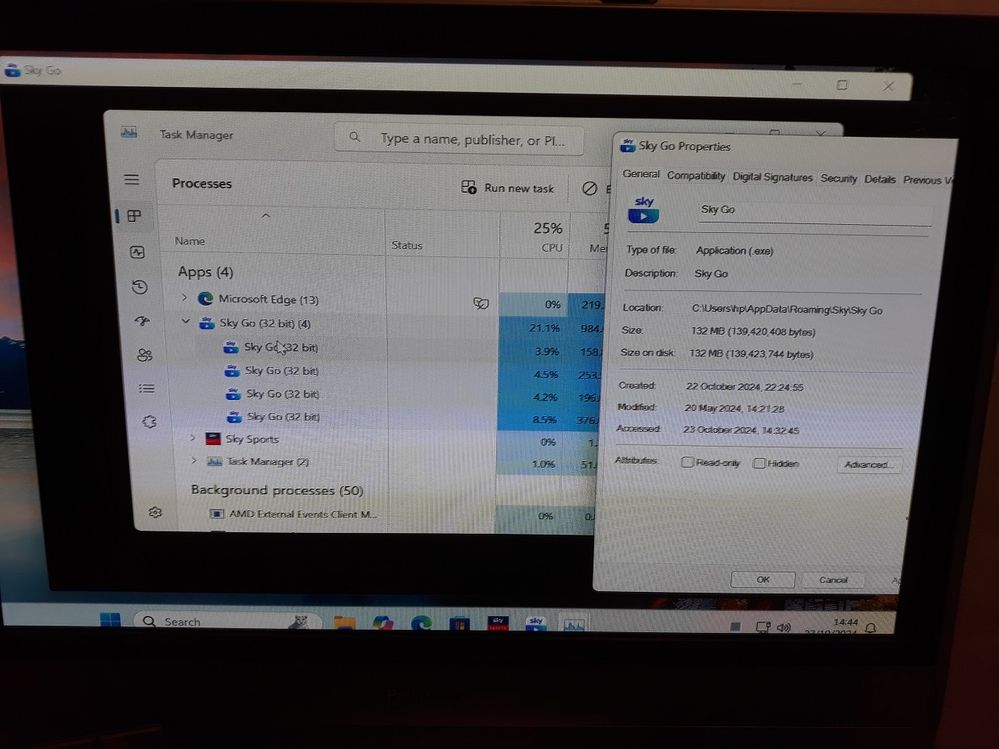This screenshot has height=749, width=999.
Task: Open Digital Signatures tab
Action: [x=772, y=177]
